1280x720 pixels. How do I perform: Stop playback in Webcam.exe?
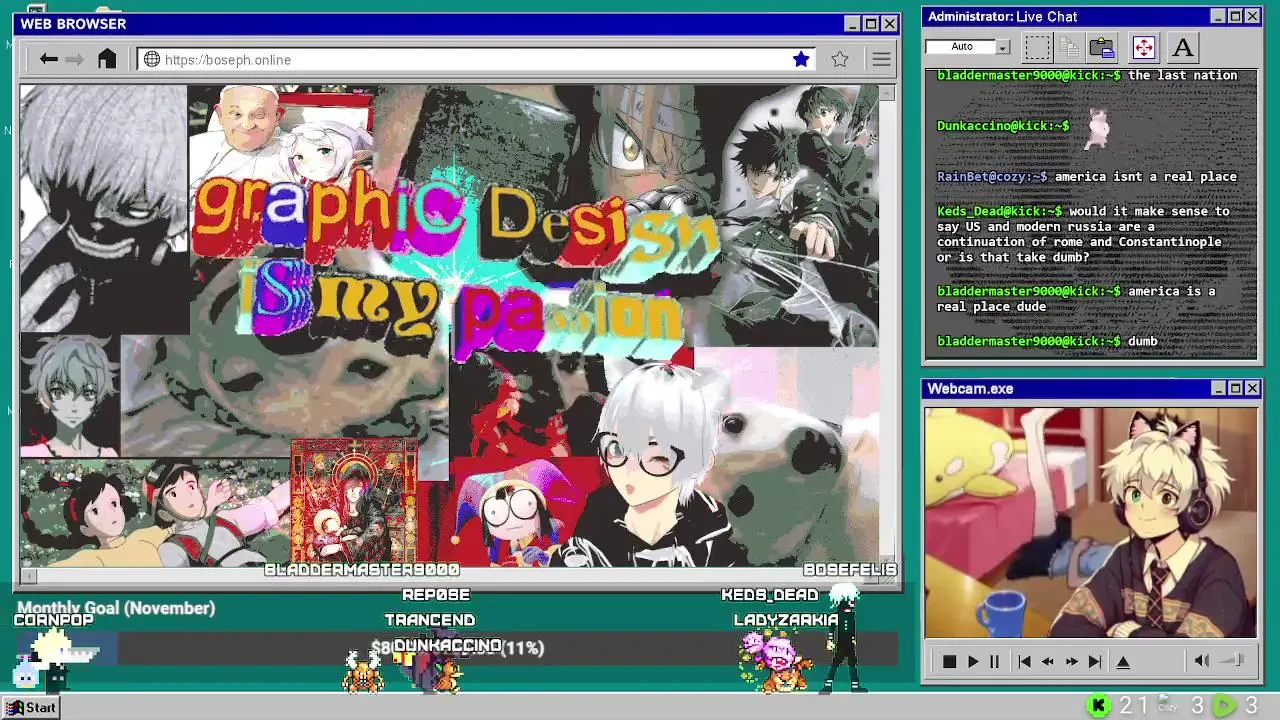pos(949,661)
